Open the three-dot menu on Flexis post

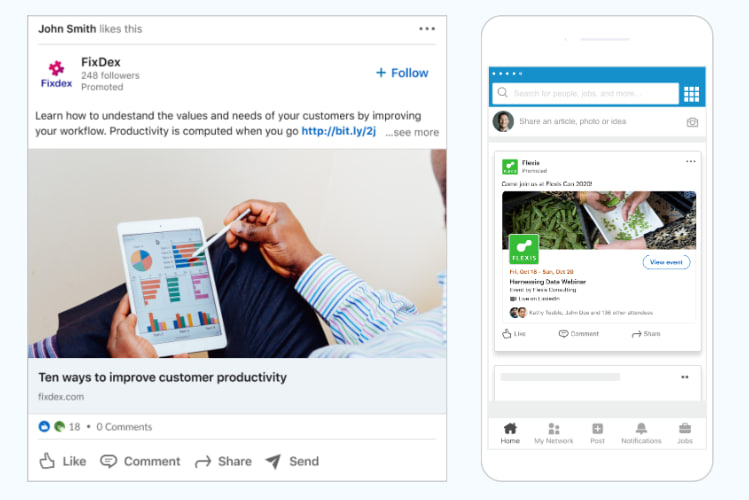tap(690, 161)
